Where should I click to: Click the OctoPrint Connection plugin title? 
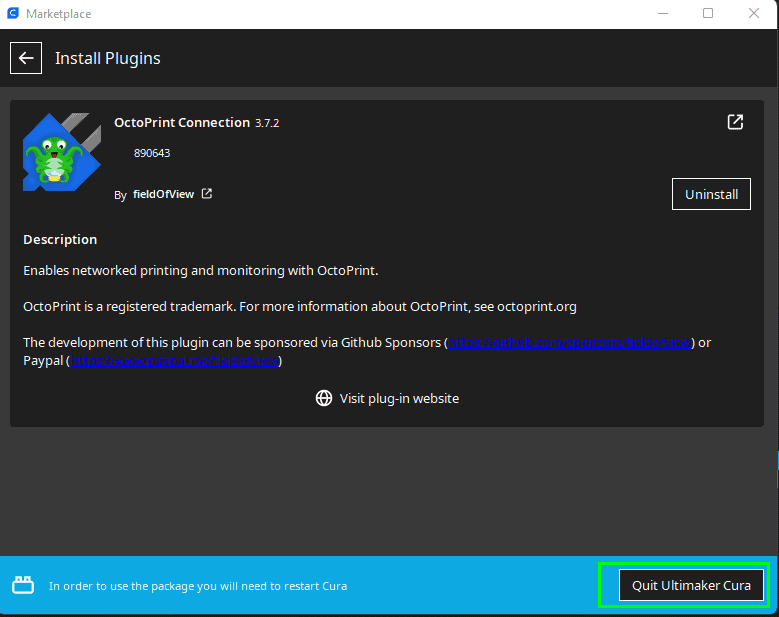[182, 123]
